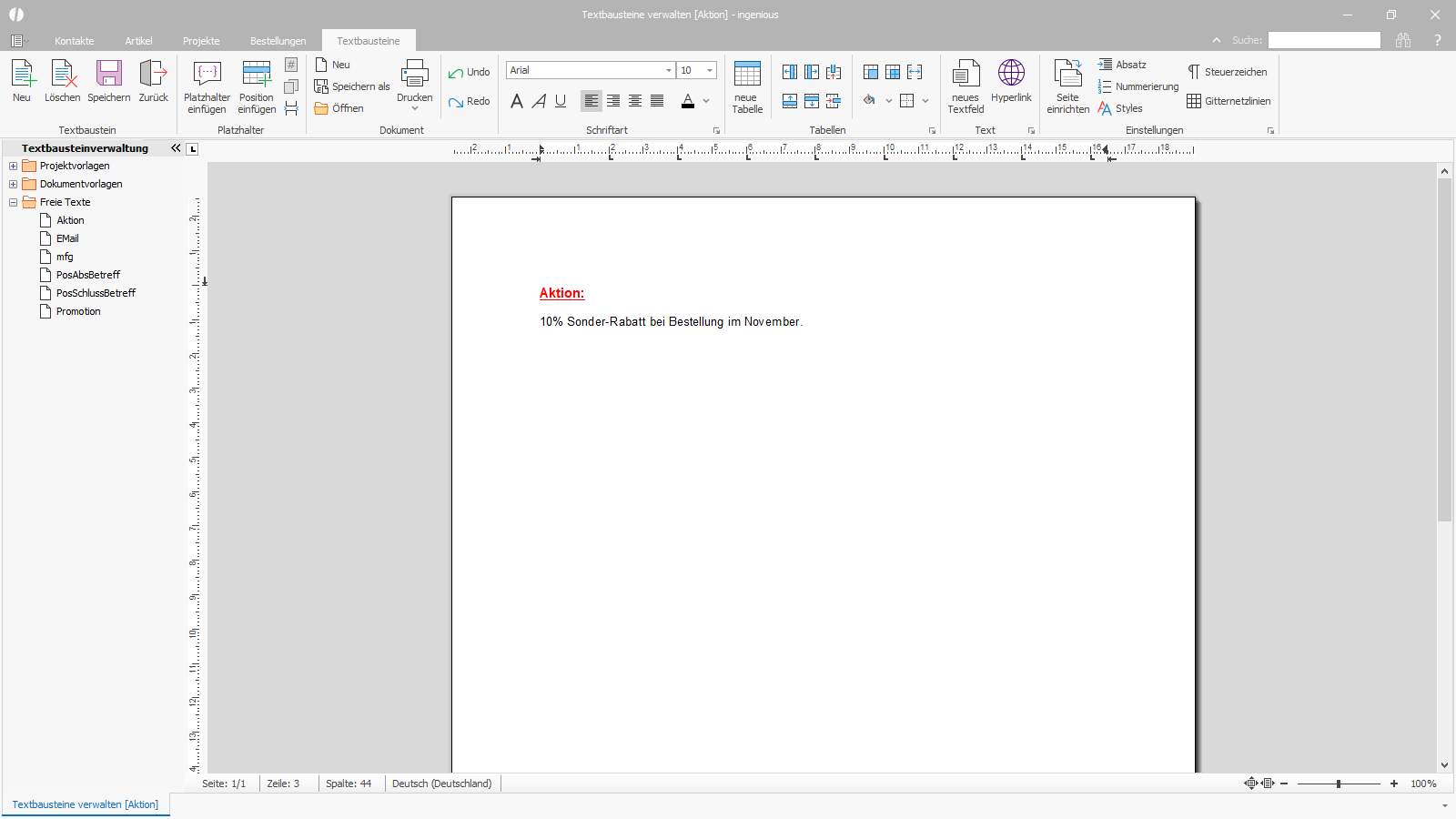Click the Redo button
Image resolution: width=1456 pixels, height=819 pixels.
[x=469, y=101]
